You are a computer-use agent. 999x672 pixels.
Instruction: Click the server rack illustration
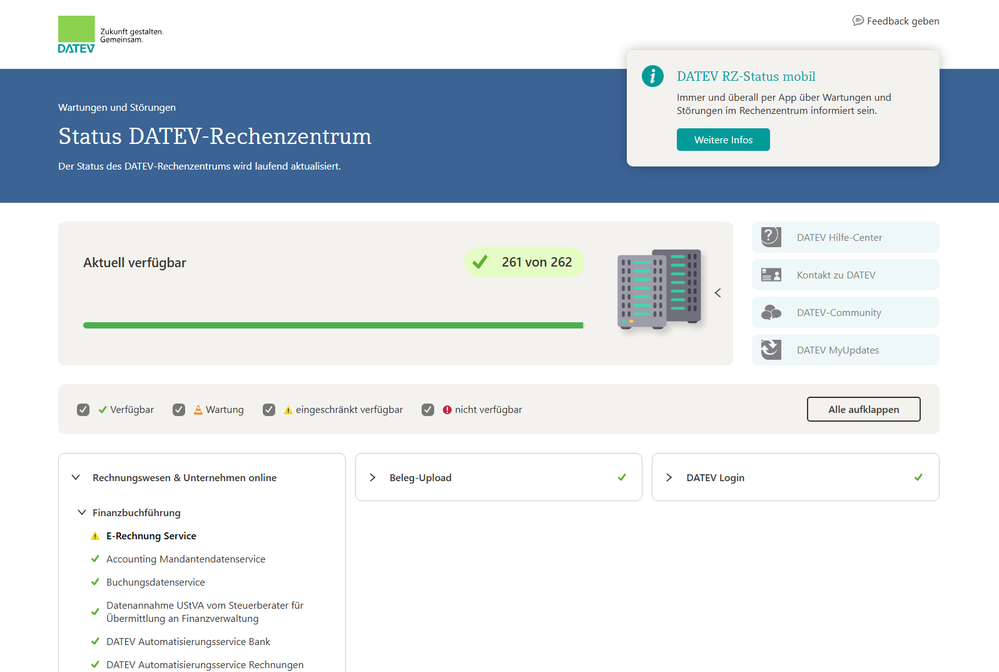pos(659,289)
